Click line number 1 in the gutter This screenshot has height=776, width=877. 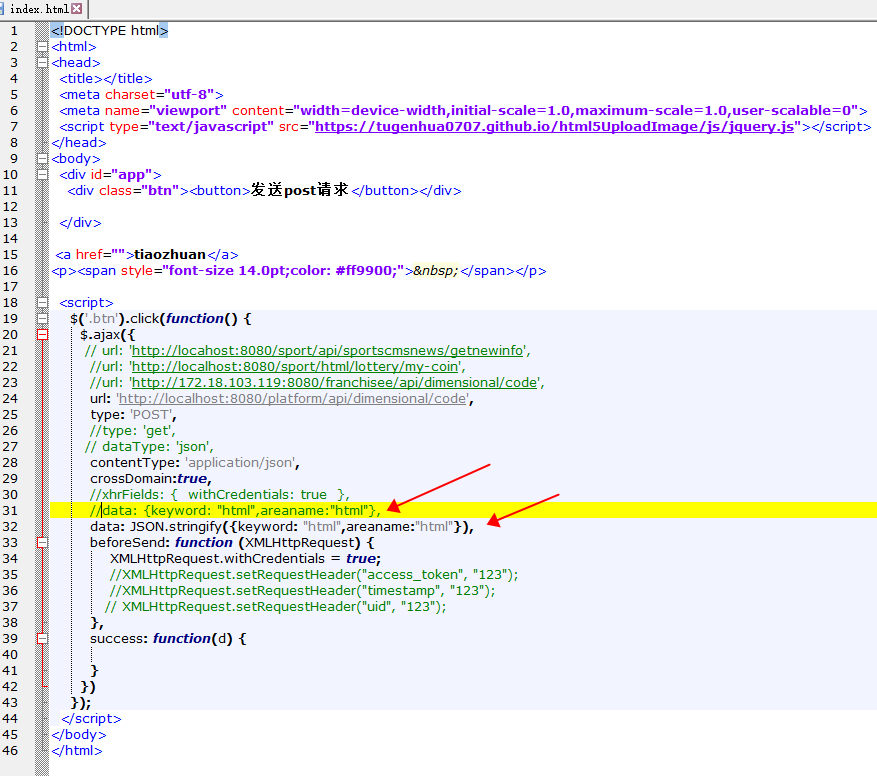click(14, 31)
